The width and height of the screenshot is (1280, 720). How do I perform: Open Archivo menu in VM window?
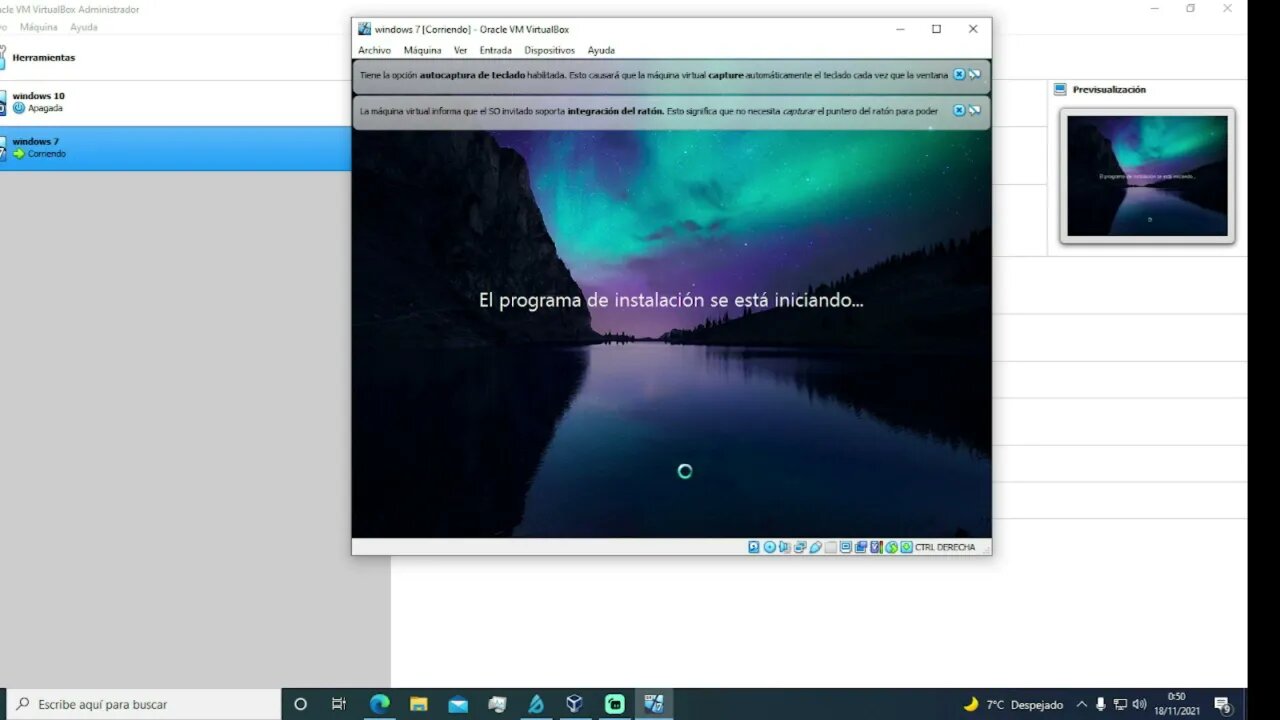374,50
